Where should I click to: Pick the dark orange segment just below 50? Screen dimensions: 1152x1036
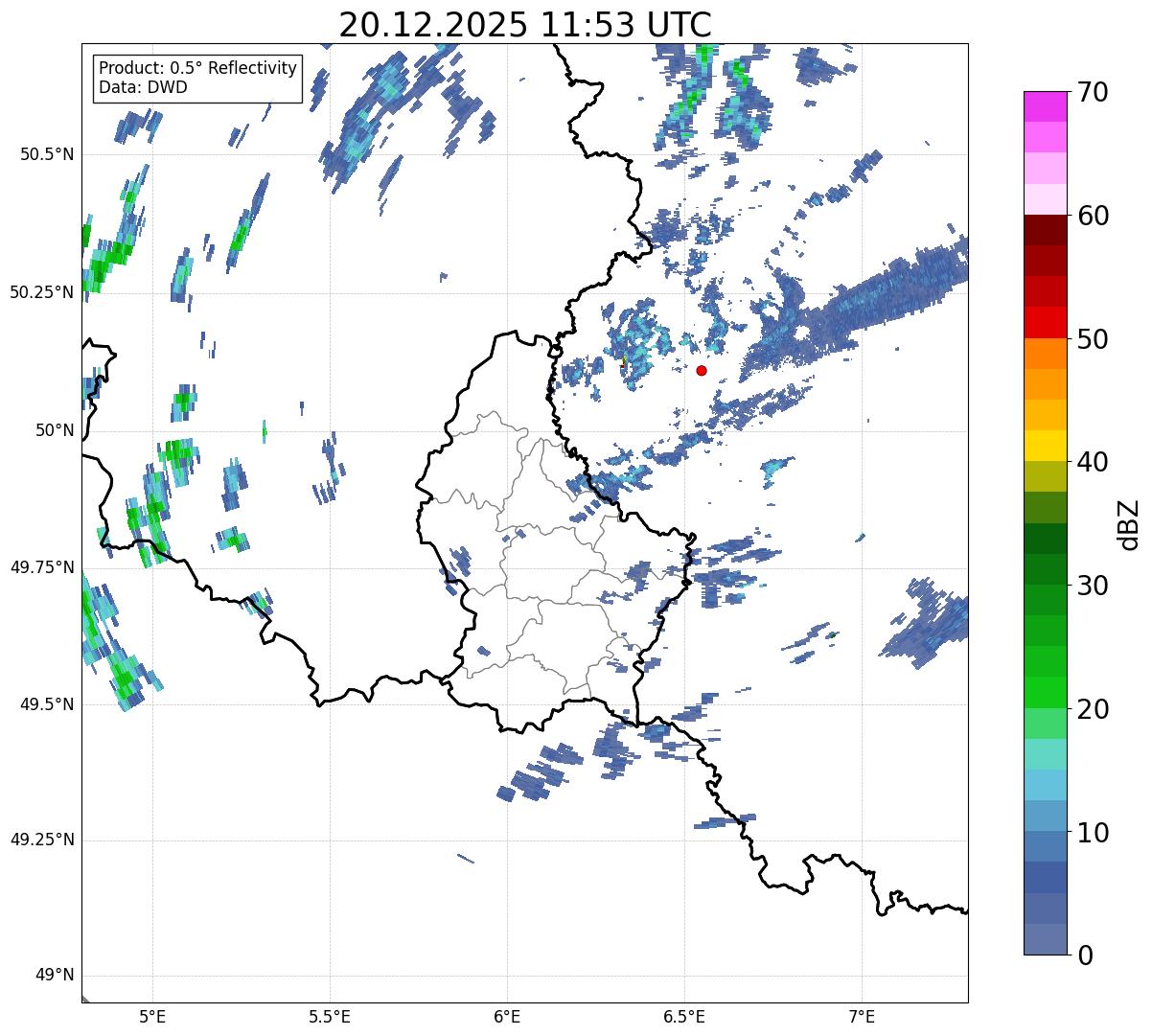click(1045, 354)
